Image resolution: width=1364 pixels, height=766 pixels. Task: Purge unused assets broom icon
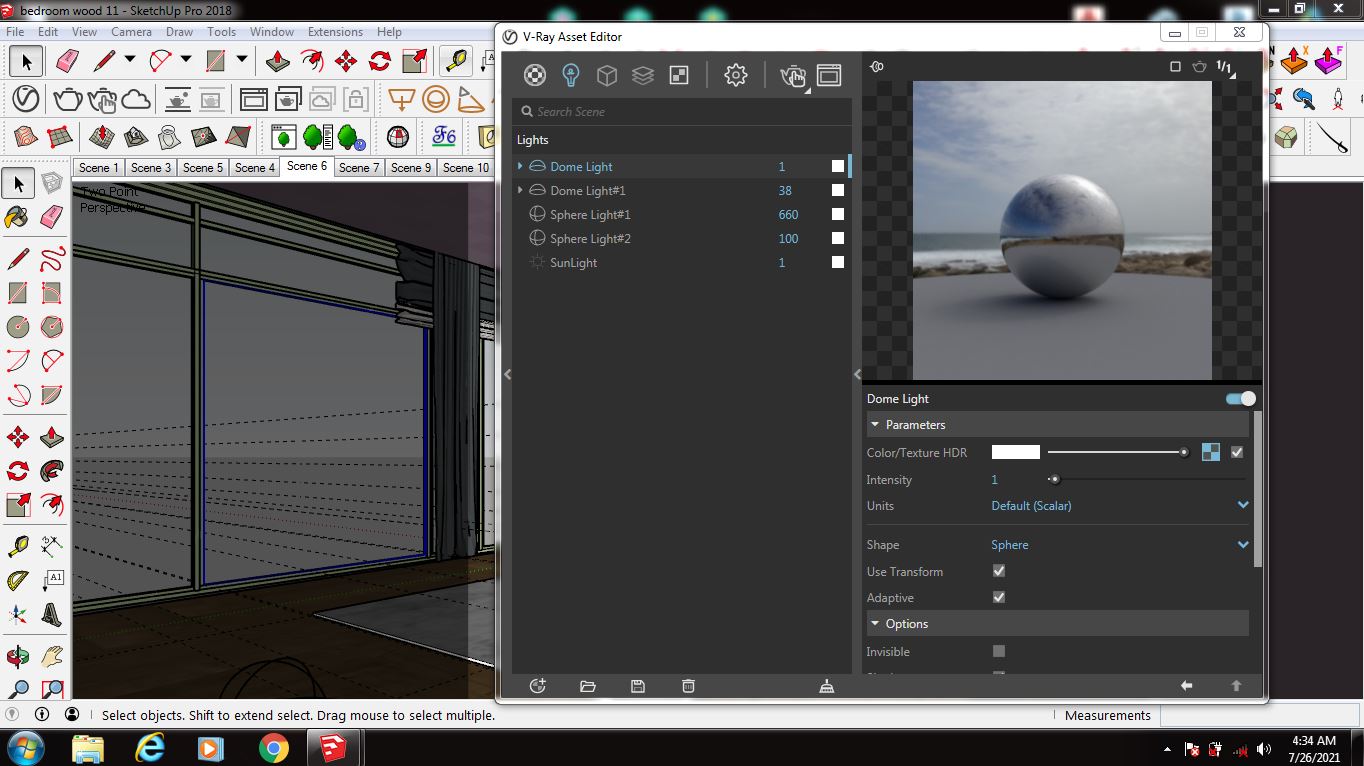coord(827,686)
